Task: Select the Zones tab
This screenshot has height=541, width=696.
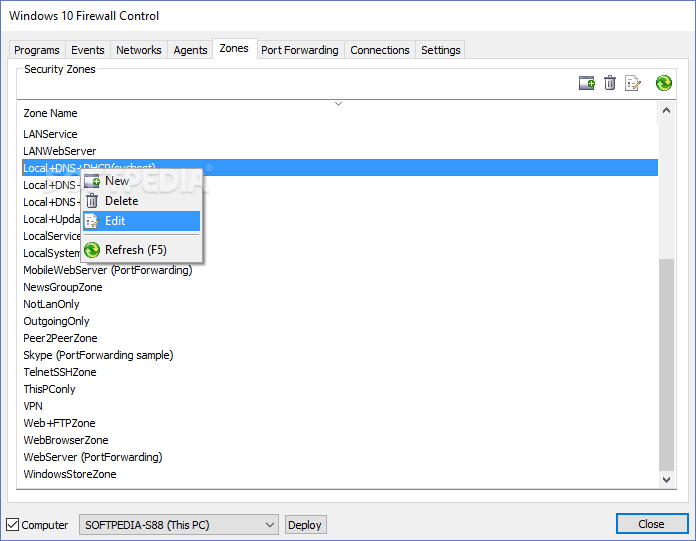Action: click(234, 48)
